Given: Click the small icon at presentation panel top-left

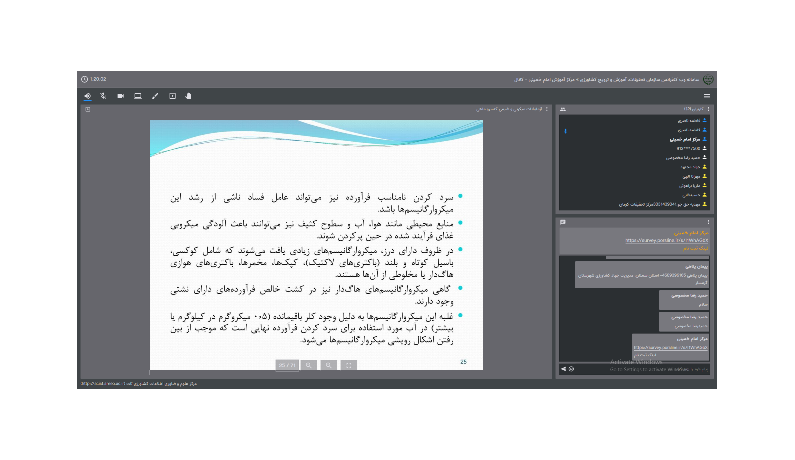Looking at the screenshot, I should click(88, 109).
